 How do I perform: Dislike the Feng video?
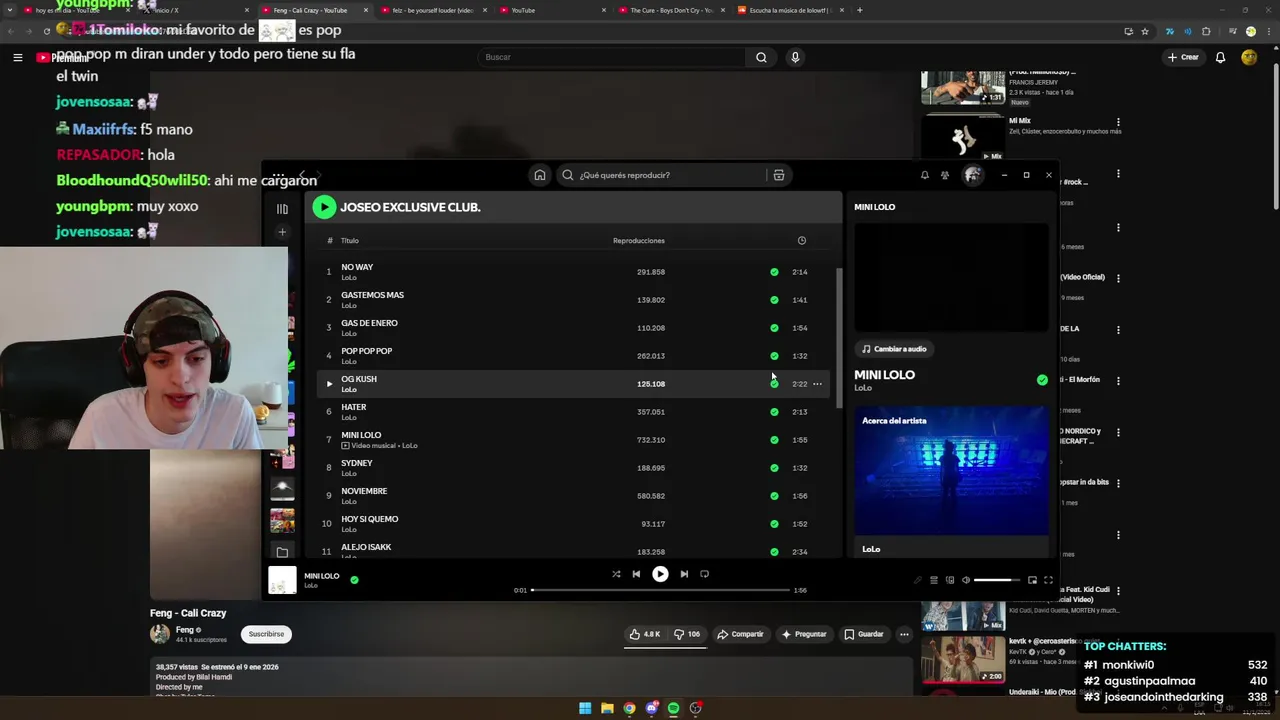coord(687,634)
